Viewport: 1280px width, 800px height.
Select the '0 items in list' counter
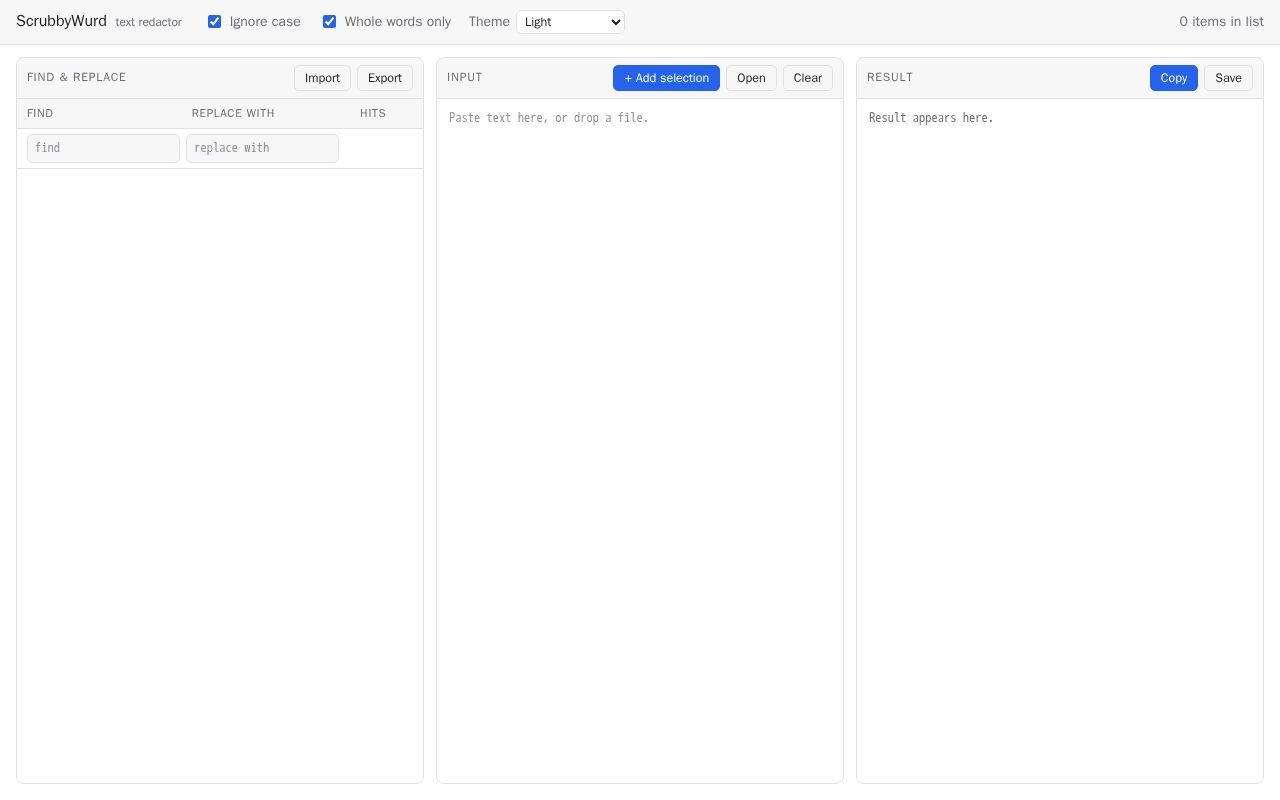tap(1221, 21)
